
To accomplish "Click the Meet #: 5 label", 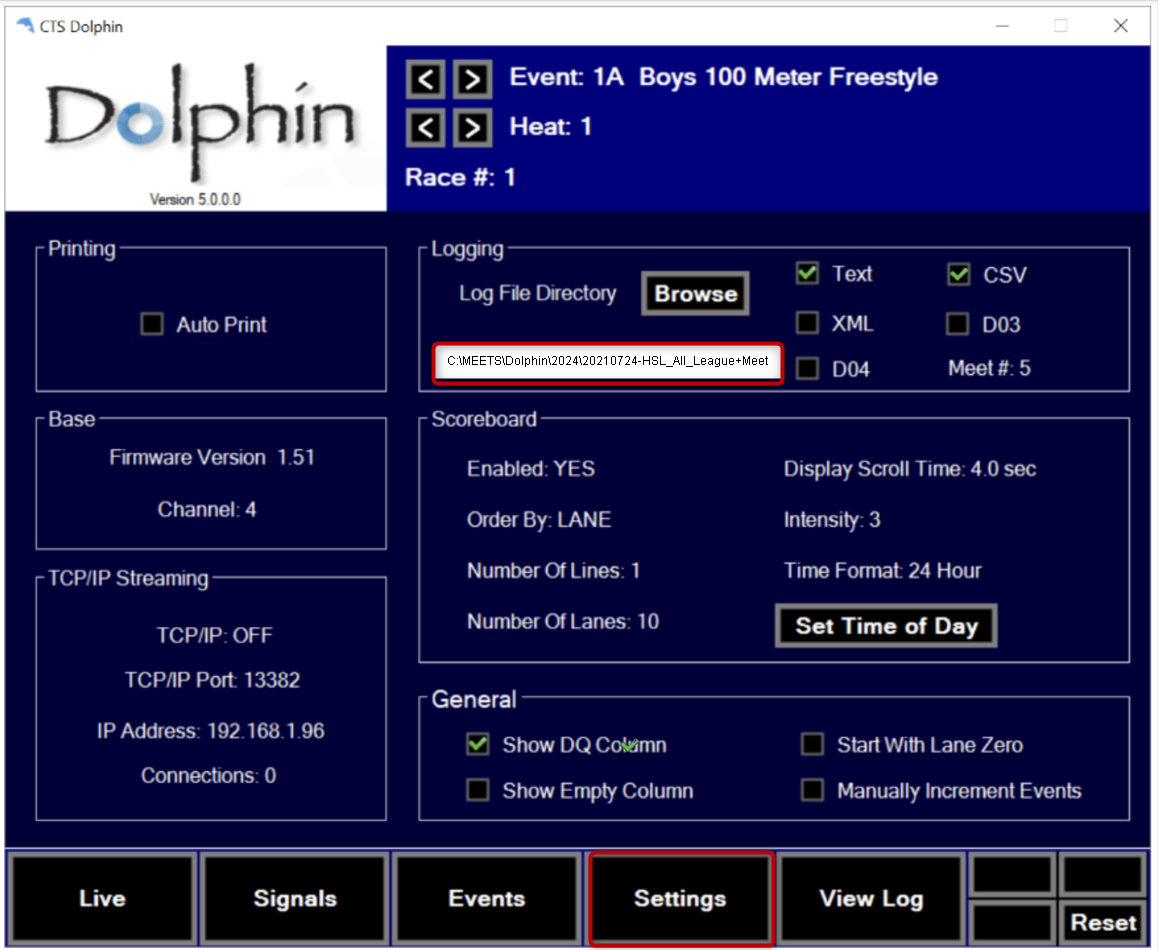I will (x=989, y=368).
